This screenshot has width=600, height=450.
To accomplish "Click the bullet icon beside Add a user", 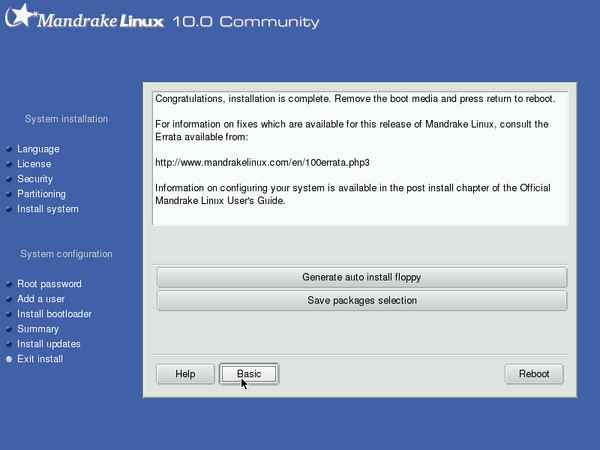I will (9, 299).
